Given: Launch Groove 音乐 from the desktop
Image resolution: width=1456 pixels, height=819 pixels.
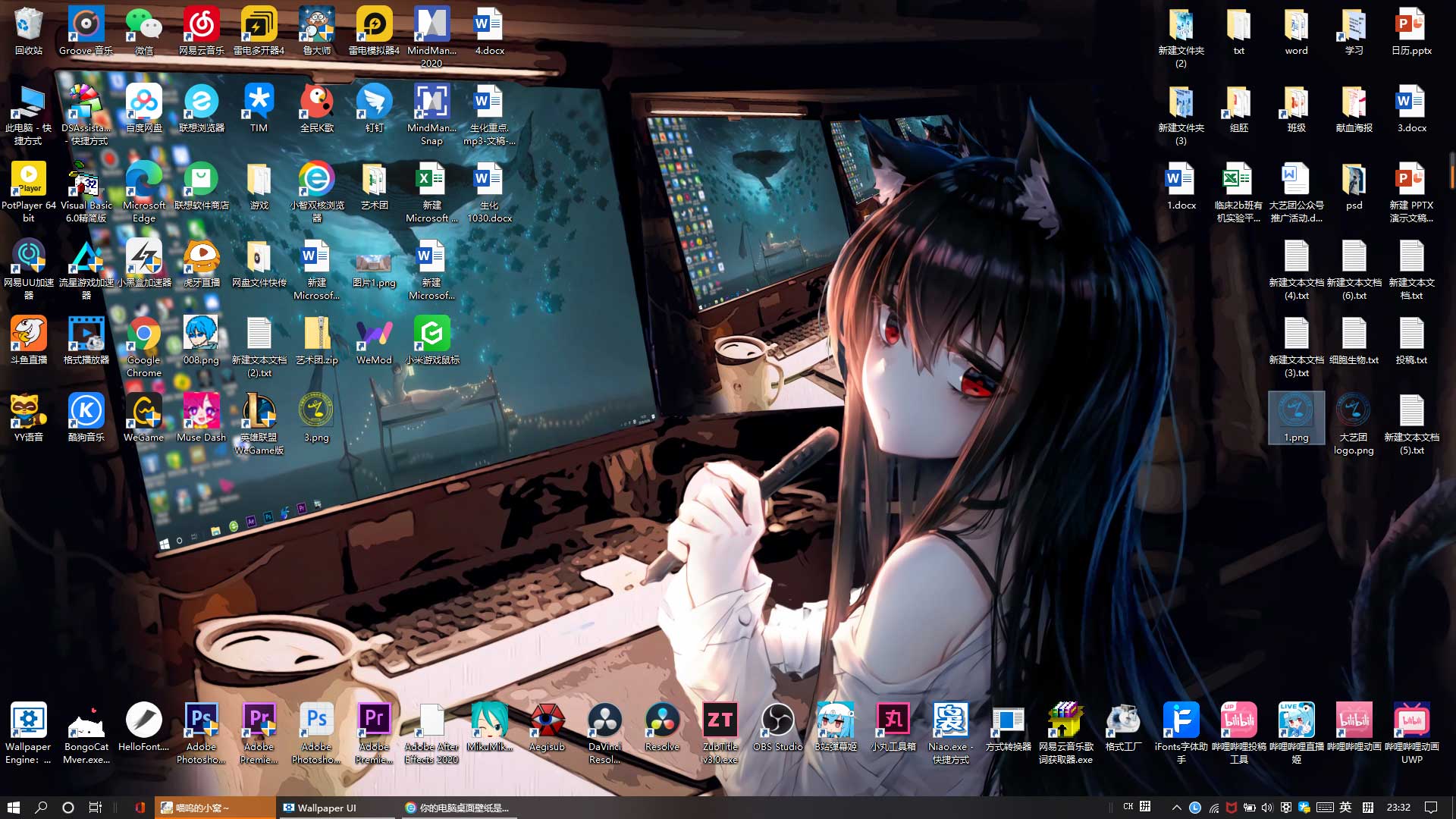Looking at the screenshot, I should pos(86,32).
